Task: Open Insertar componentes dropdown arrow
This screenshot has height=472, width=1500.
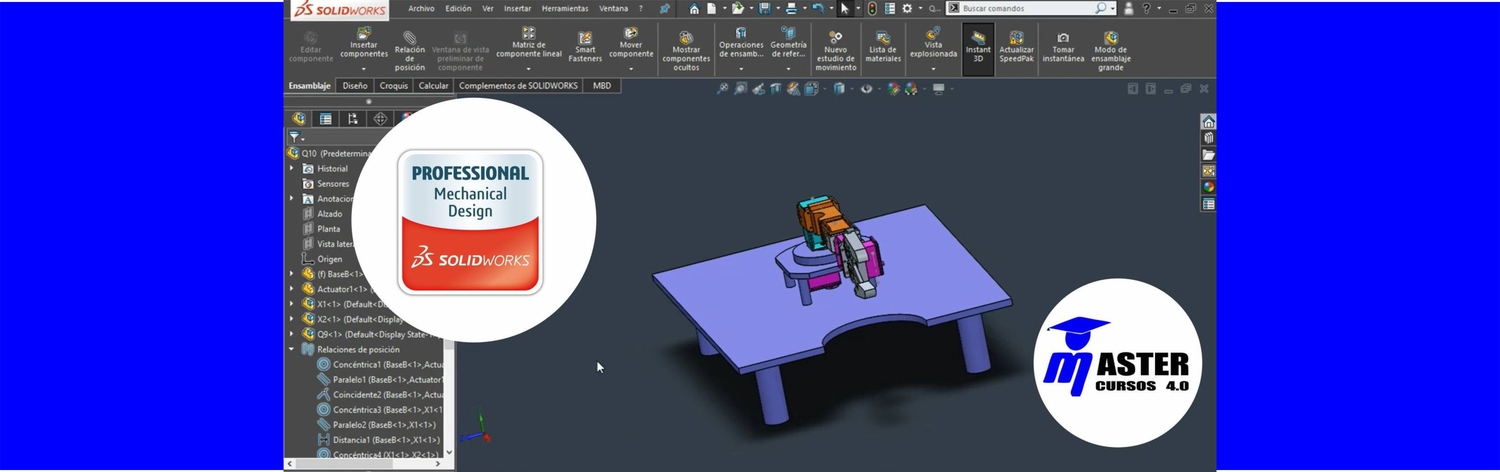Action: [364, 69]
